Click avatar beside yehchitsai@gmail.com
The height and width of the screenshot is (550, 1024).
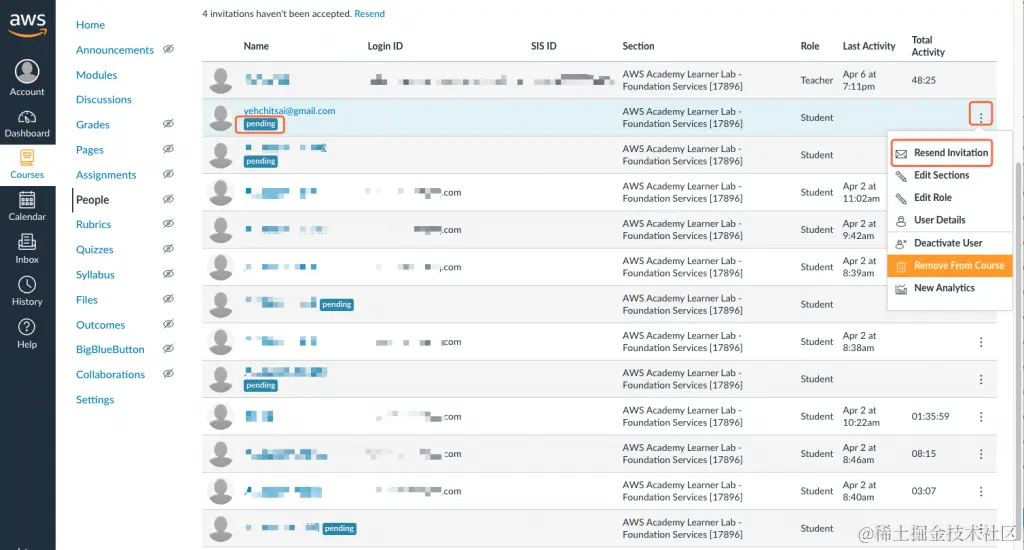point(221,118)
